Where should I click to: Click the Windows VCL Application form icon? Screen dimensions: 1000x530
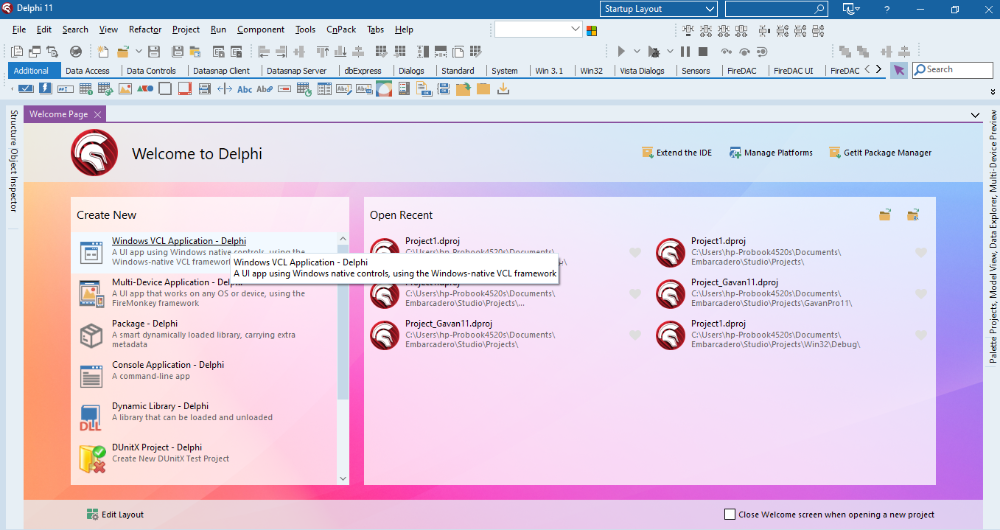click(x=91, y=253)
